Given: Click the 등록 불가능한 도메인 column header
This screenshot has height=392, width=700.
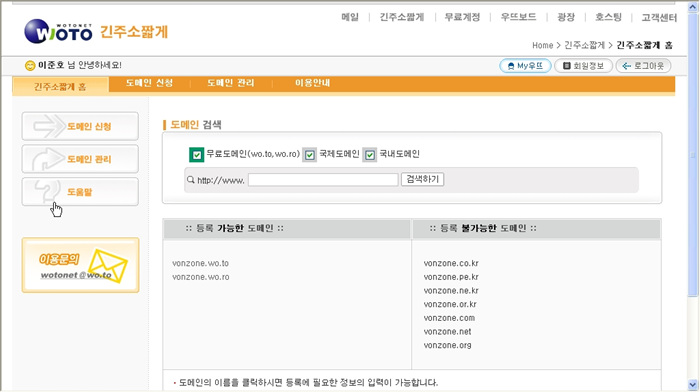Looking at the screenshot, I should 536,229.
